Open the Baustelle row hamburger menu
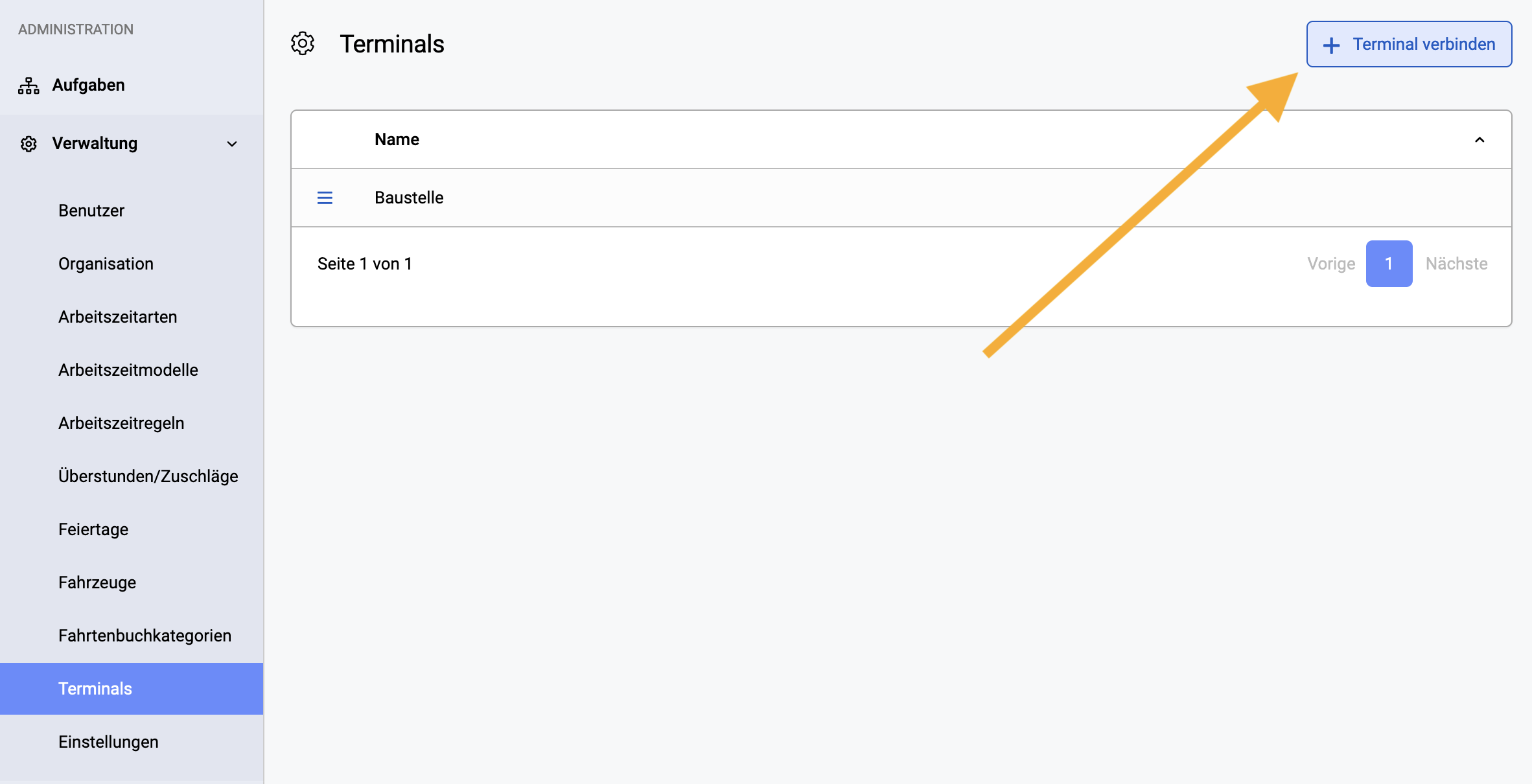 point(325,198)
